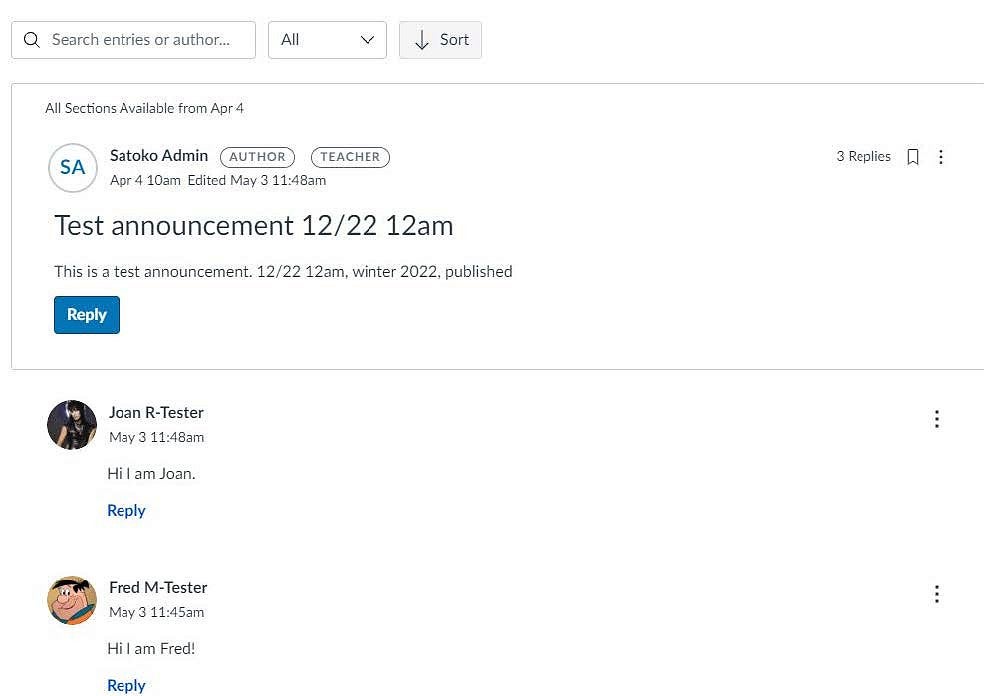Reply to Fred's message

[126, 685]
